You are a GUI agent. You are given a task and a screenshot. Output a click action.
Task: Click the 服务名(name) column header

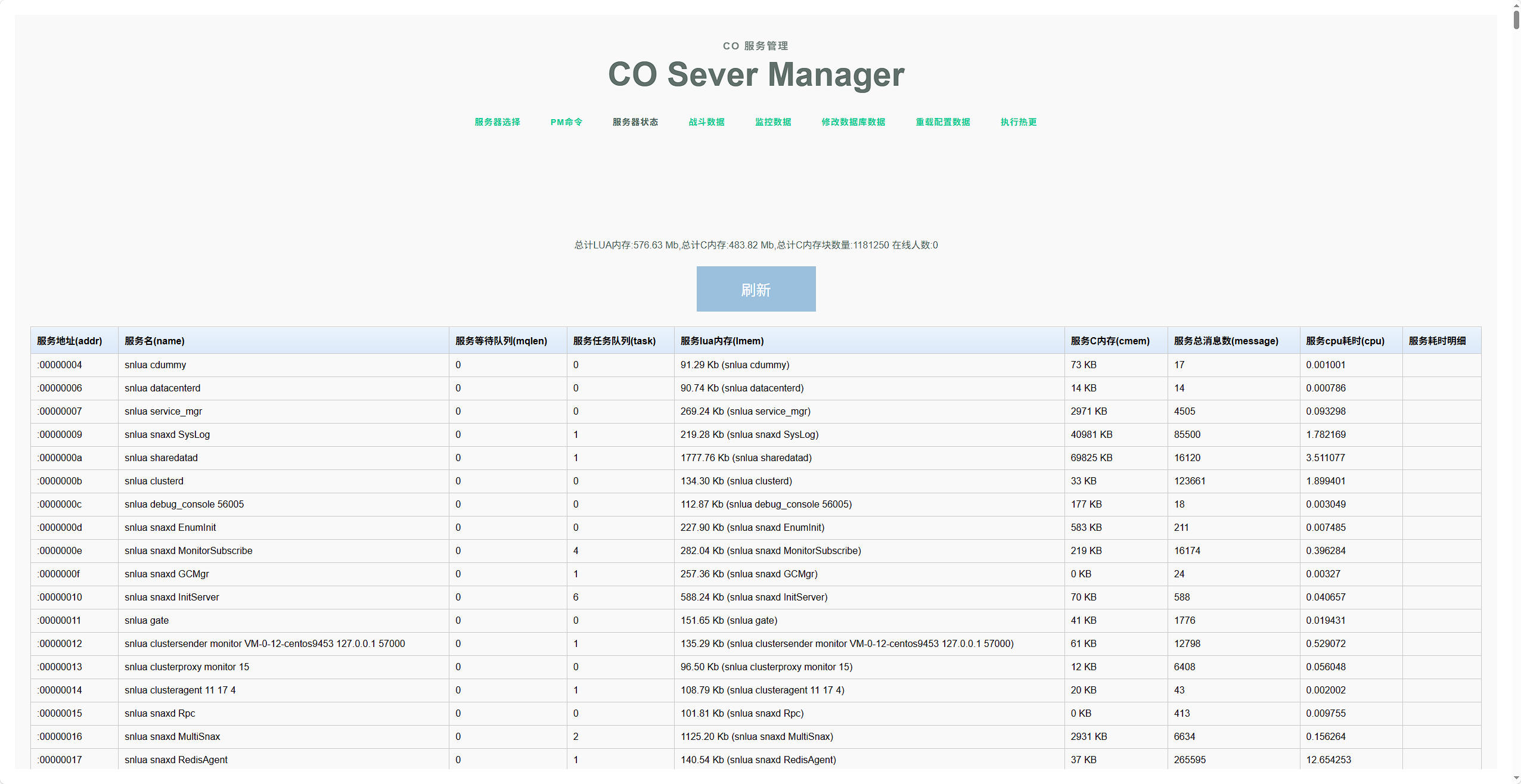pos(283,341)
